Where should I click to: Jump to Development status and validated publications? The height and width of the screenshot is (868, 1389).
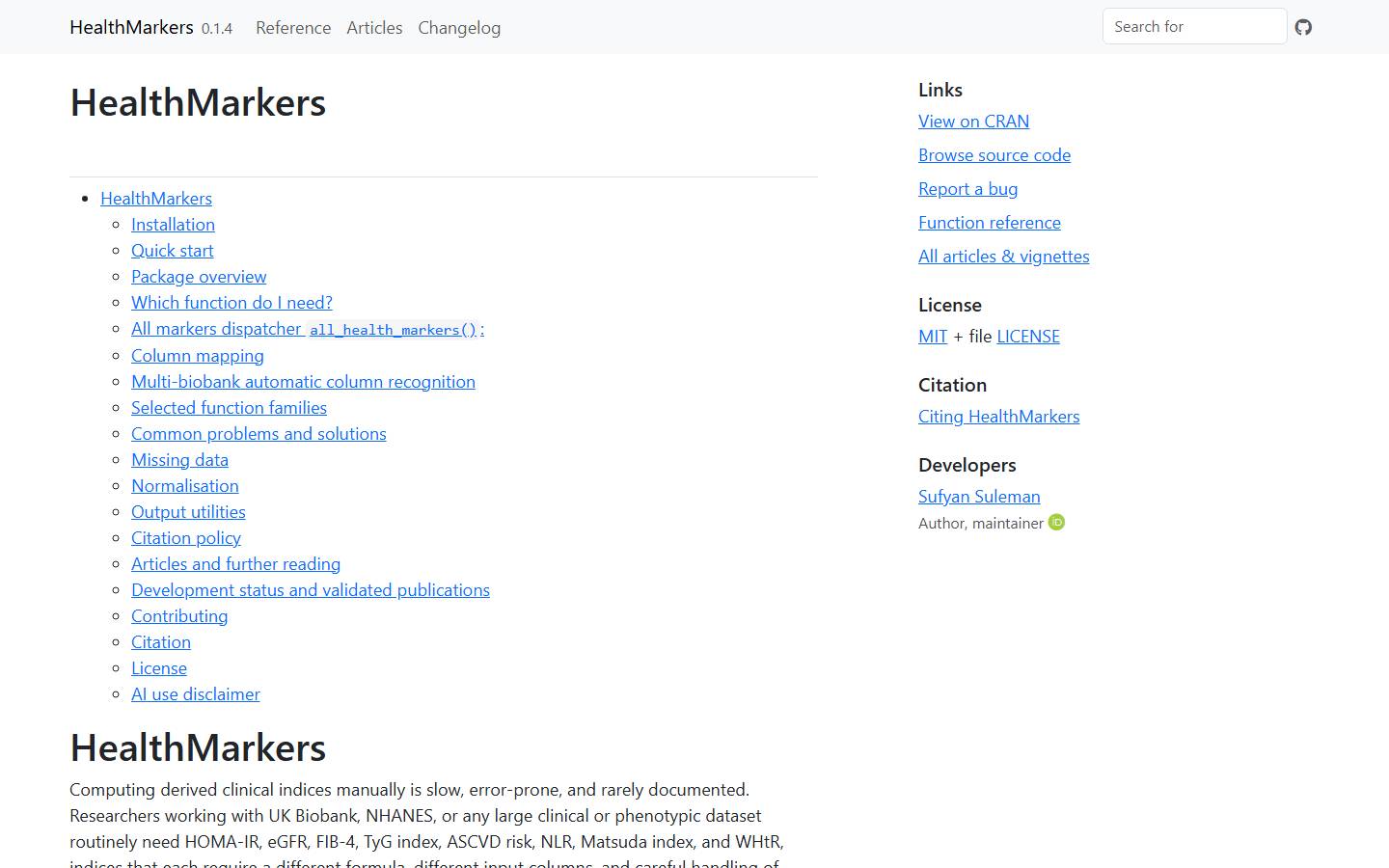click(x=311, y=590)
